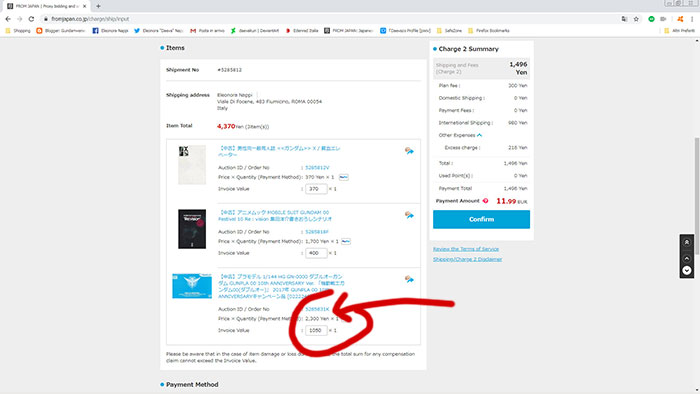Image resolution: width=700 pixels, height=394 pixels.
Task: Click the share icon on the Gundam 00 book item
Action: pyautogui.click(x=409, y=215)
